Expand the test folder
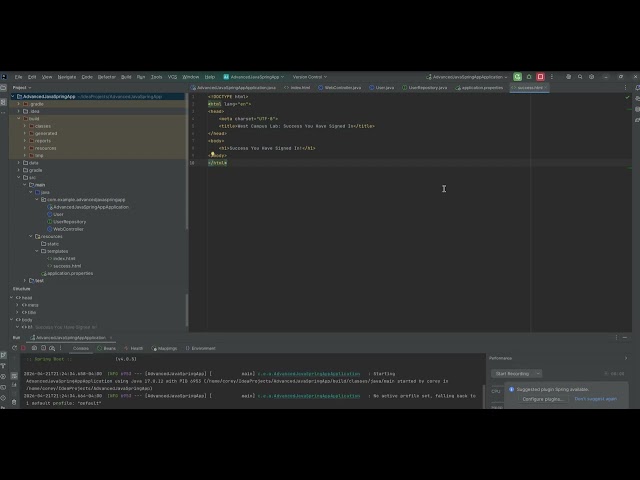The width and height of the screenshot is (640, 480). pos(24,280)
